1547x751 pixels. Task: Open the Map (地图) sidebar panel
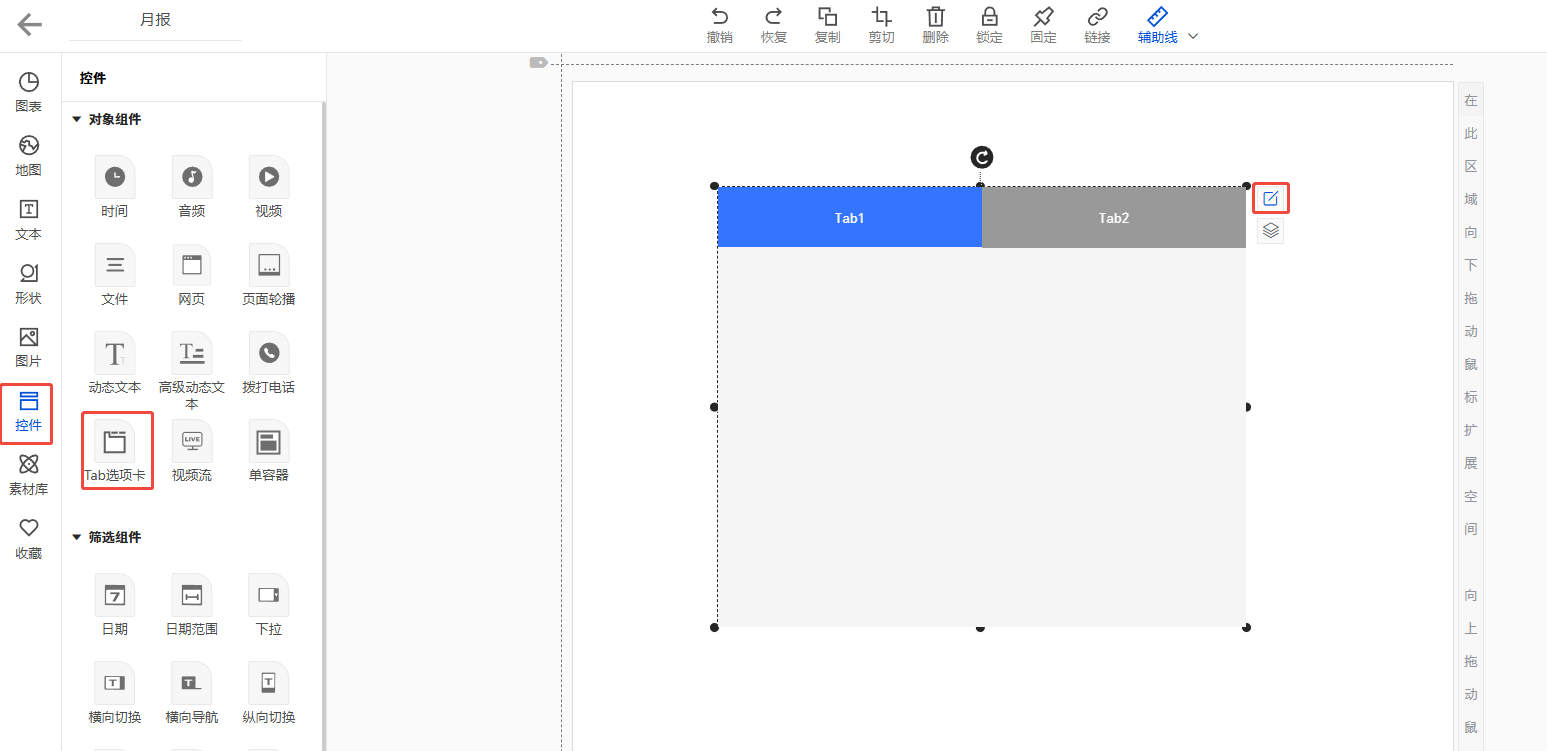(x=29, y=155)
